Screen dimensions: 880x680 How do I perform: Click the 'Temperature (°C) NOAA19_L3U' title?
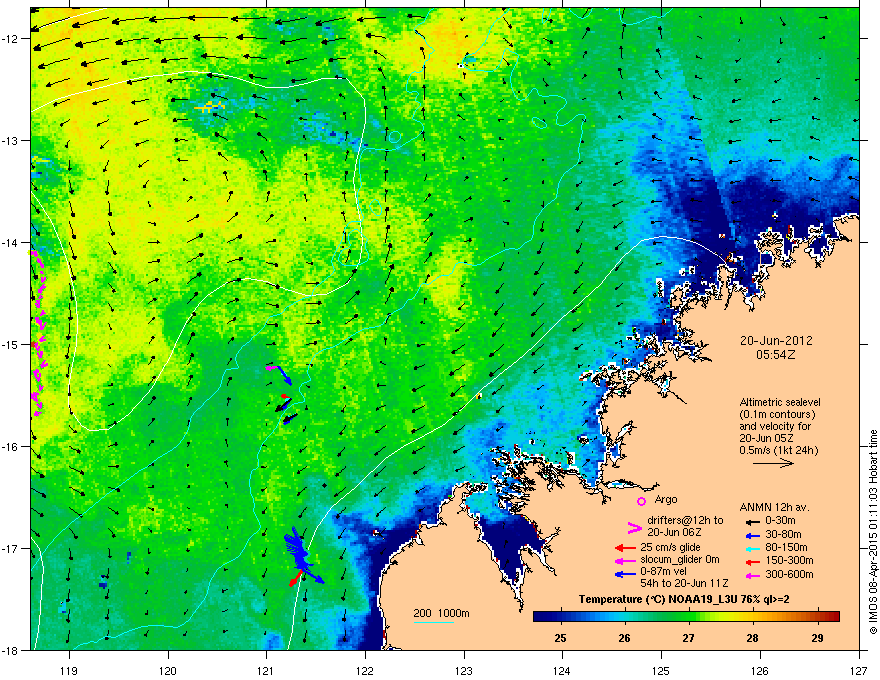tap(660, 599)
